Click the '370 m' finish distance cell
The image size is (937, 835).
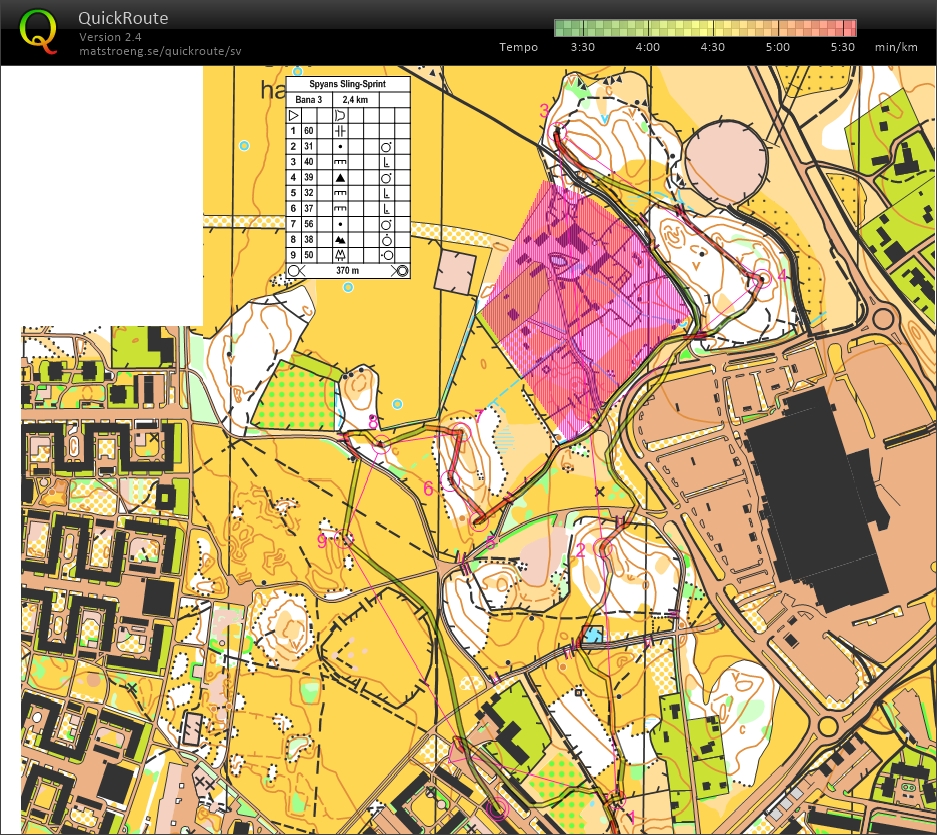[x=347, y=271]
